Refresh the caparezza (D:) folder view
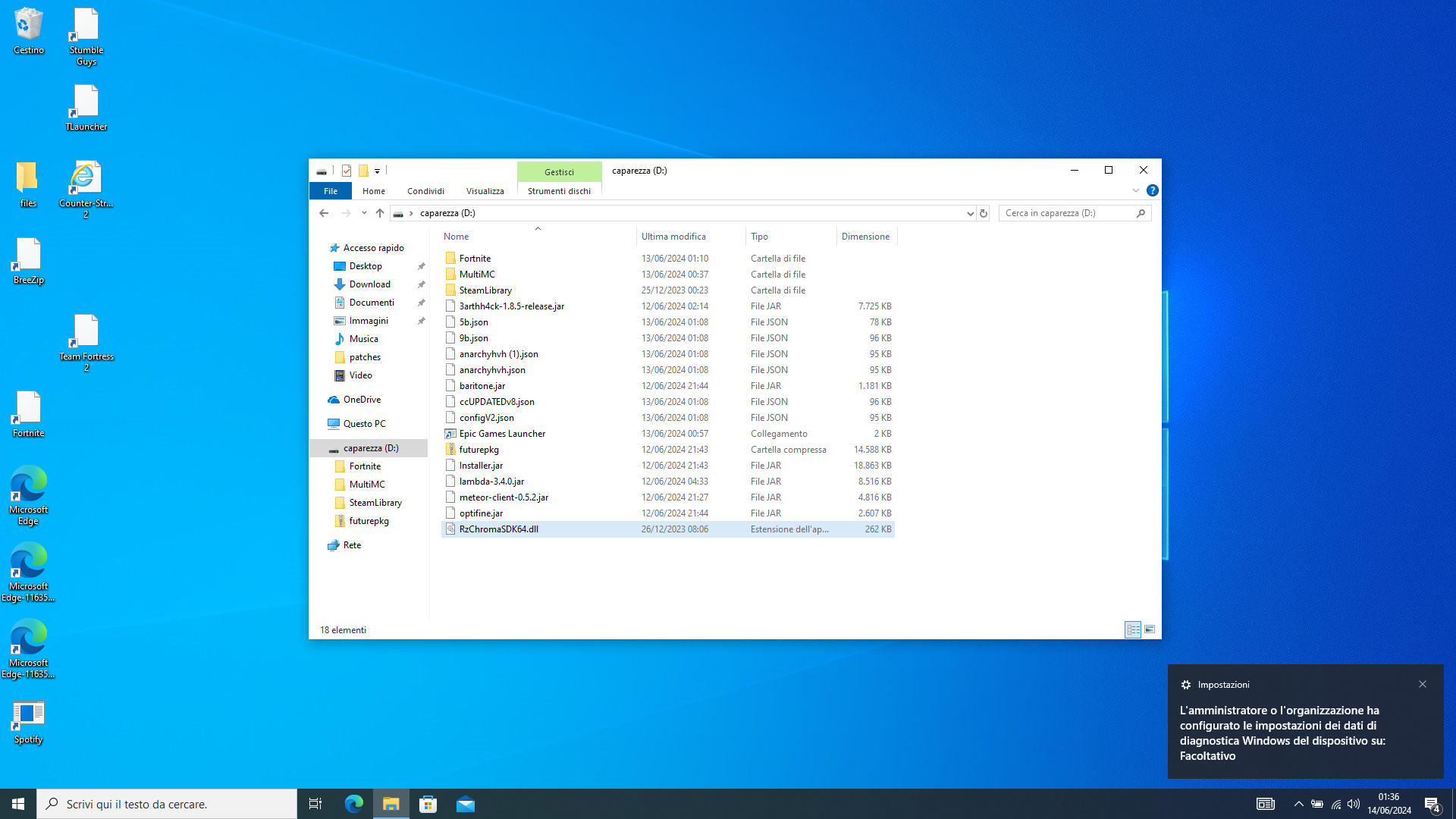The image size is (1456, 819). (984, 213)
